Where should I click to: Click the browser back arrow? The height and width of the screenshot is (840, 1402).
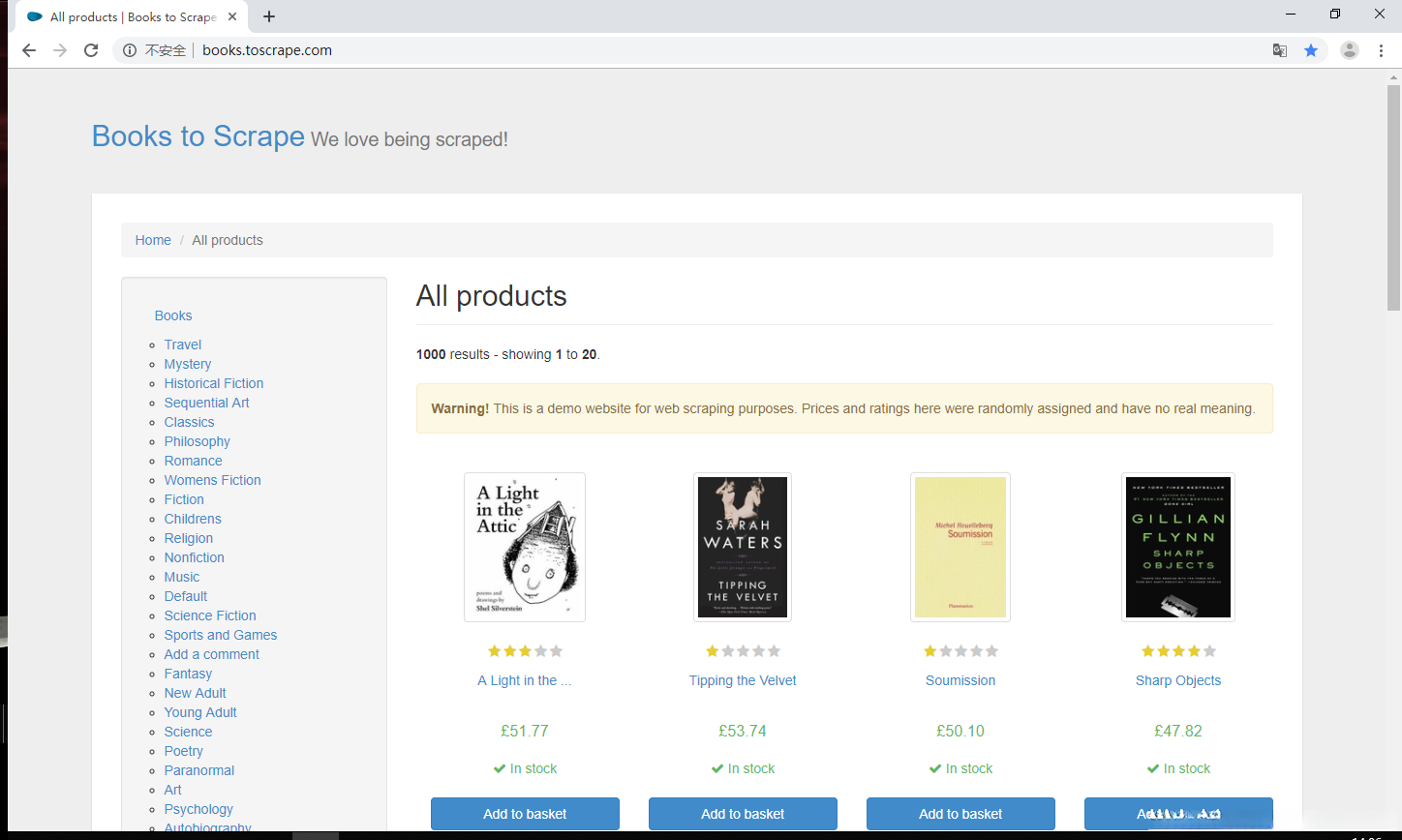29,50
